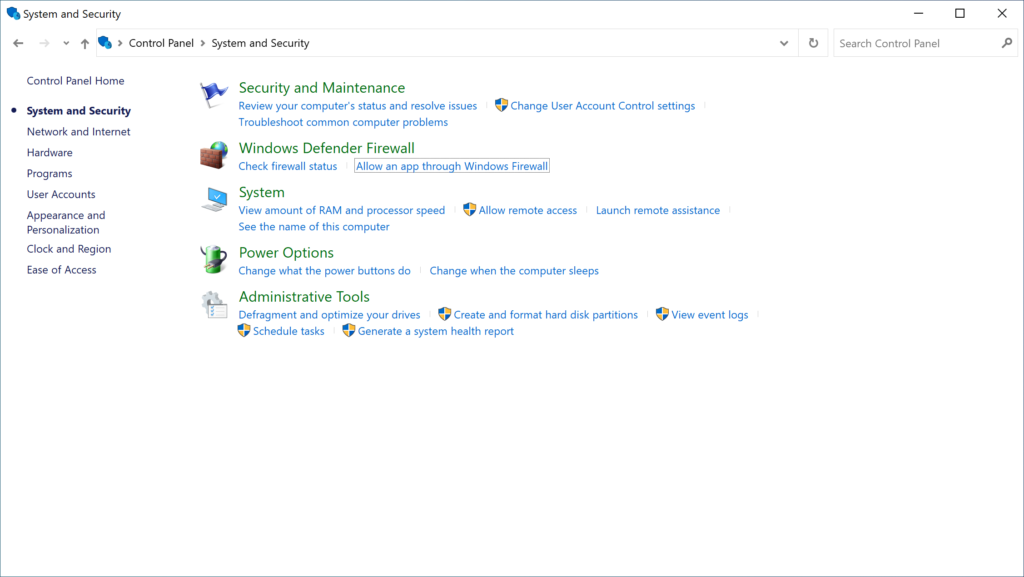Image resolution: width=1024 pixels, height=577 pixels.
Task: Click the Windows Defender Firewall brick wall icon
Action: 213,155
